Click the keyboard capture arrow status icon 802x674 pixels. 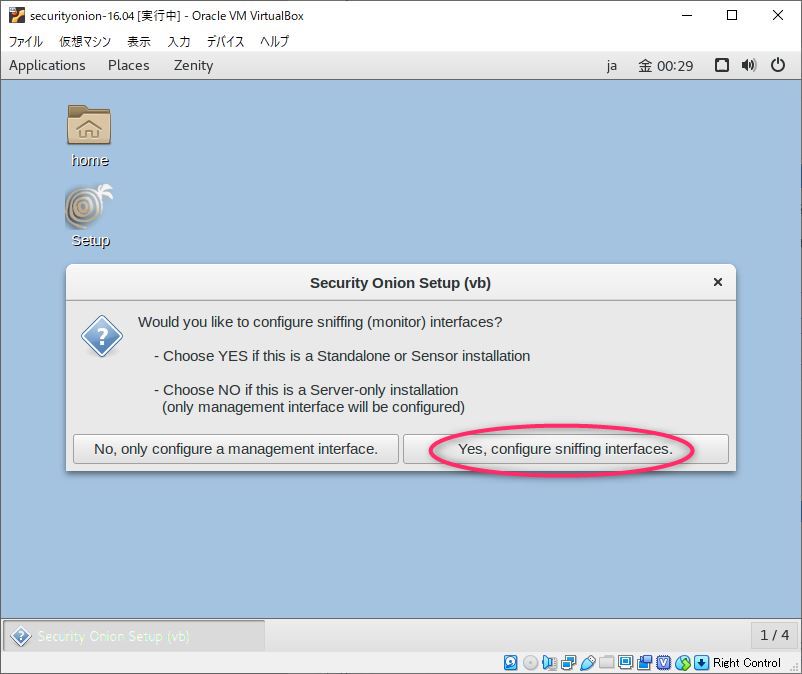click(702, 663)
